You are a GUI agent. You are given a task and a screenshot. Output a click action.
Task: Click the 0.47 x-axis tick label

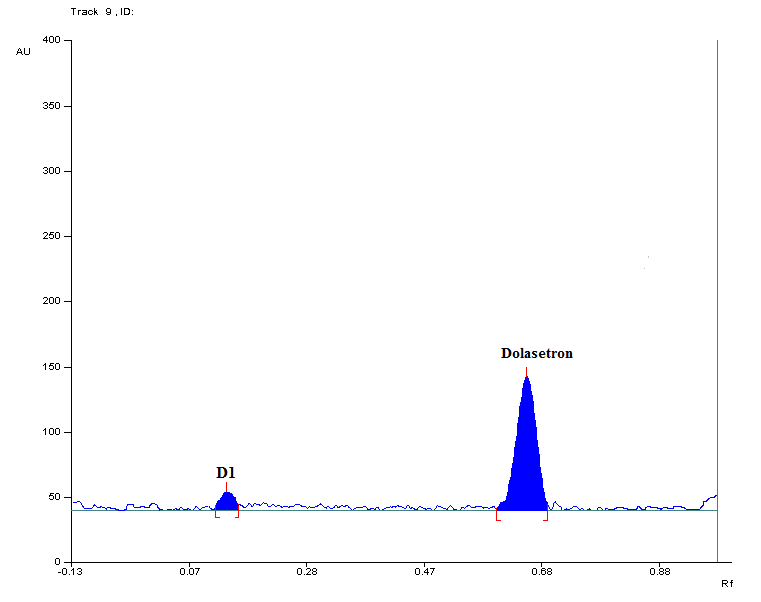click(x=424, y=573)
